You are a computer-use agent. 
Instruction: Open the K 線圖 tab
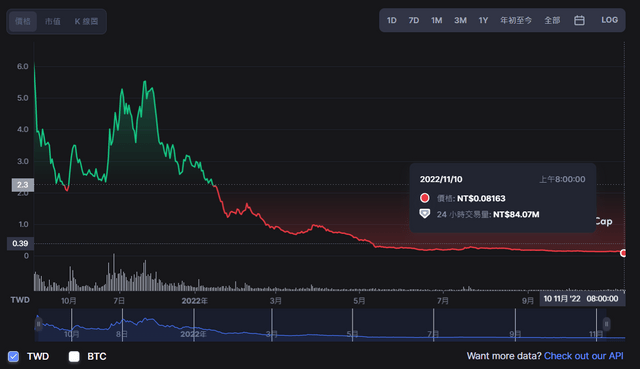pos(86,21)
